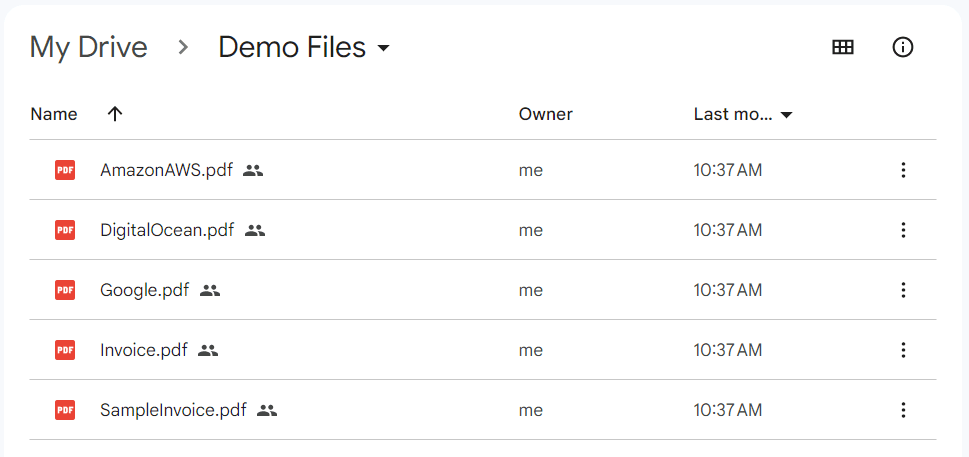The image size is (969, 457).
Task: Sort by the Name column header
Action: [54, 114]
